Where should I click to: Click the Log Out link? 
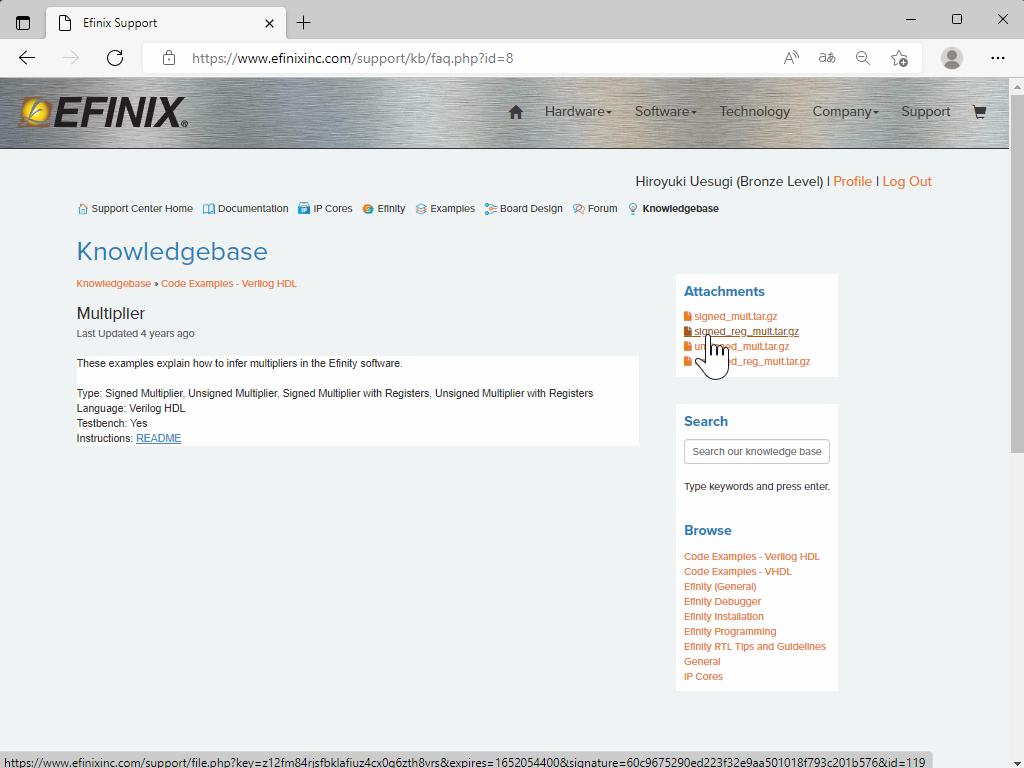pyautogui.click(x=906, y=182)
